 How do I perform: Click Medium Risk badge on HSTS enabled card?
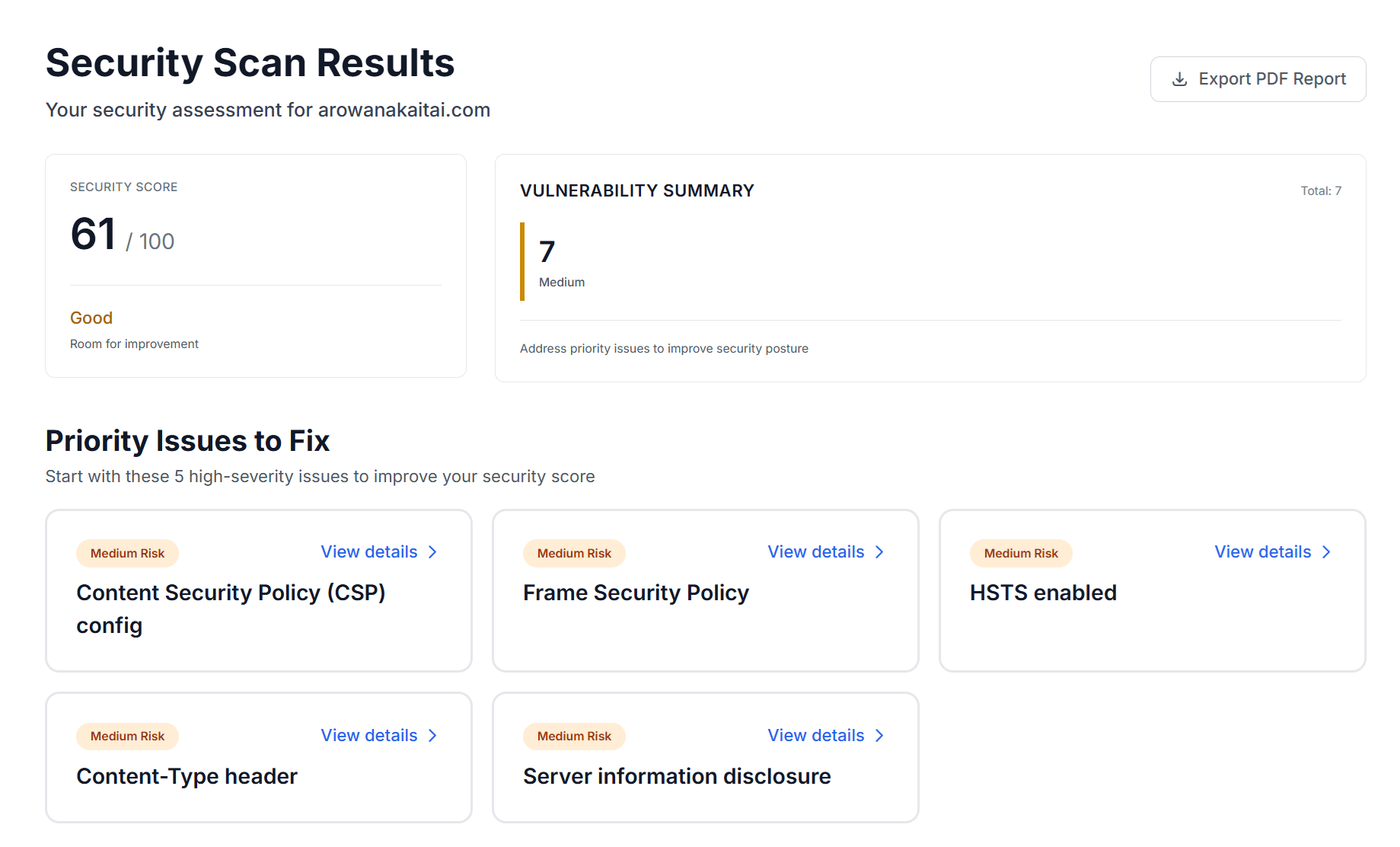coord(1021,554)
